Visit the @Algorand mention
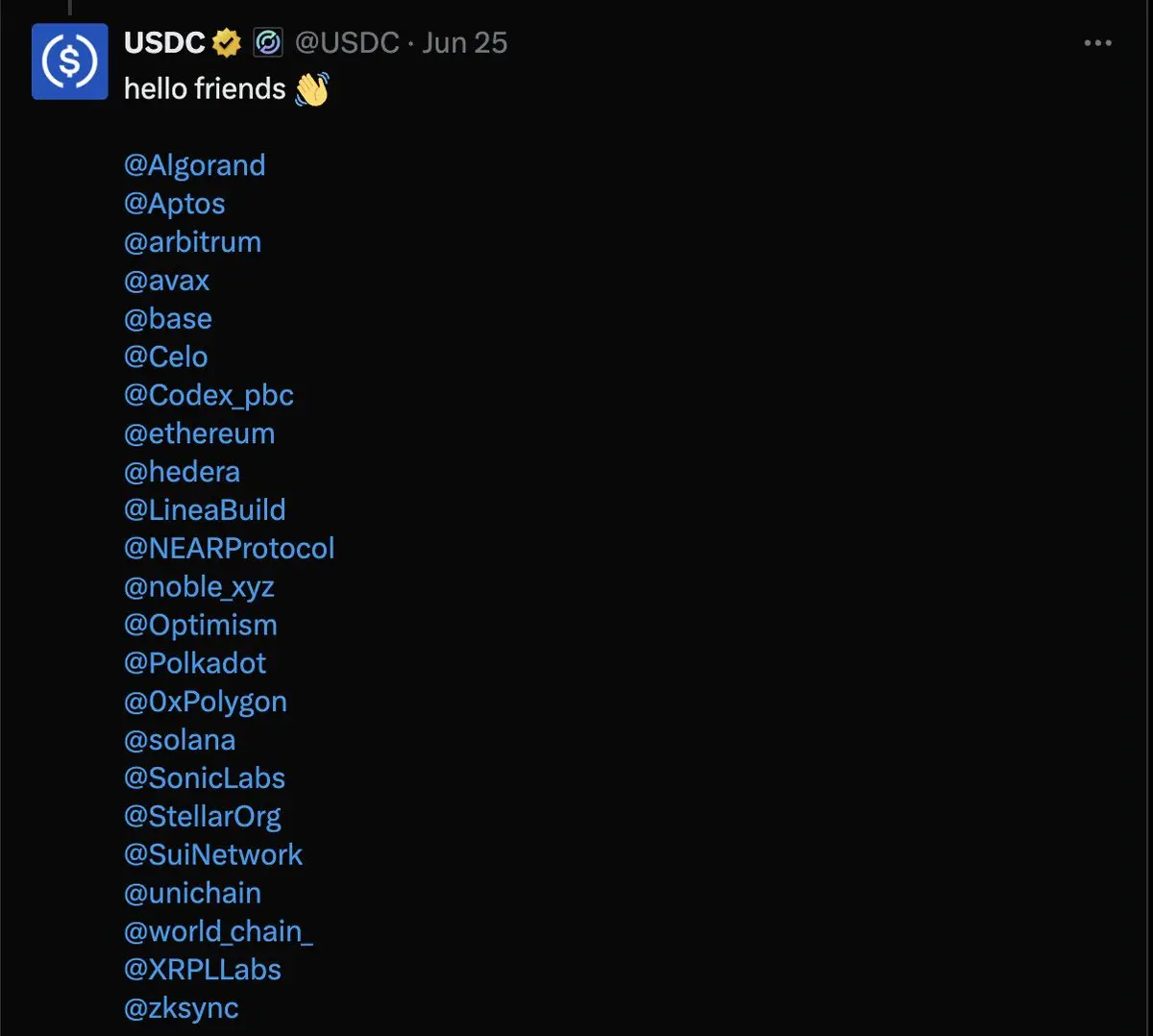Image resolution: width=1153 pixels, height=1036 pixels. coord(195,165)
